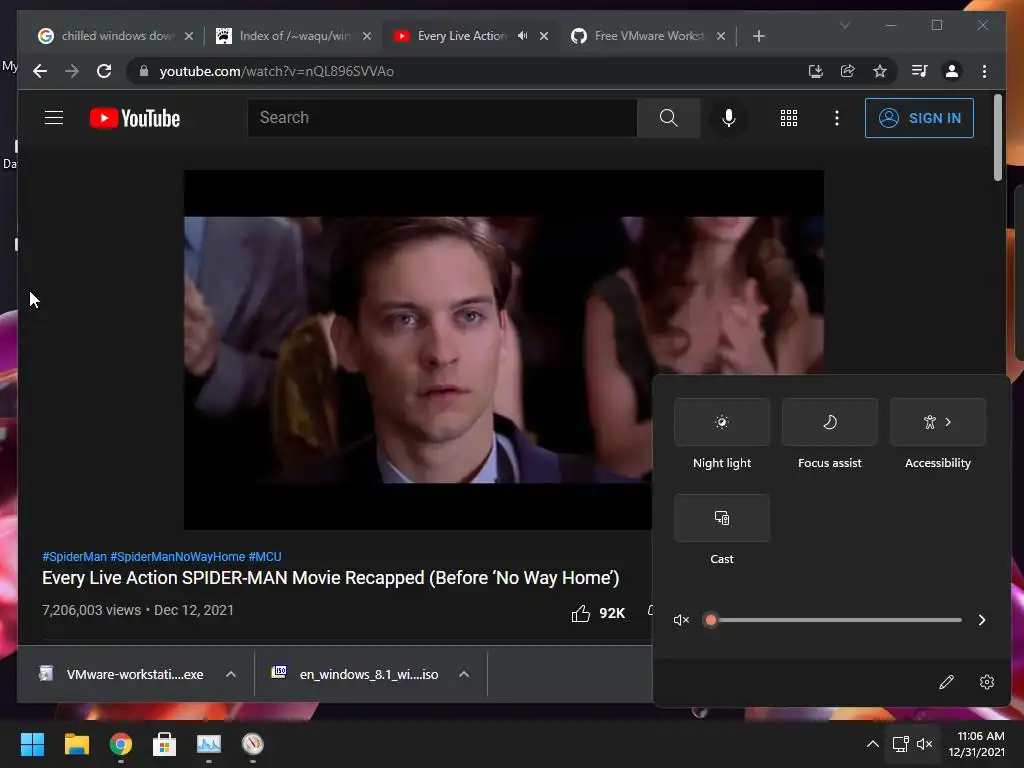Open File Explorer from the taskbar
1024x768 pixels.
pyautogui.click(x=76, y=744)
